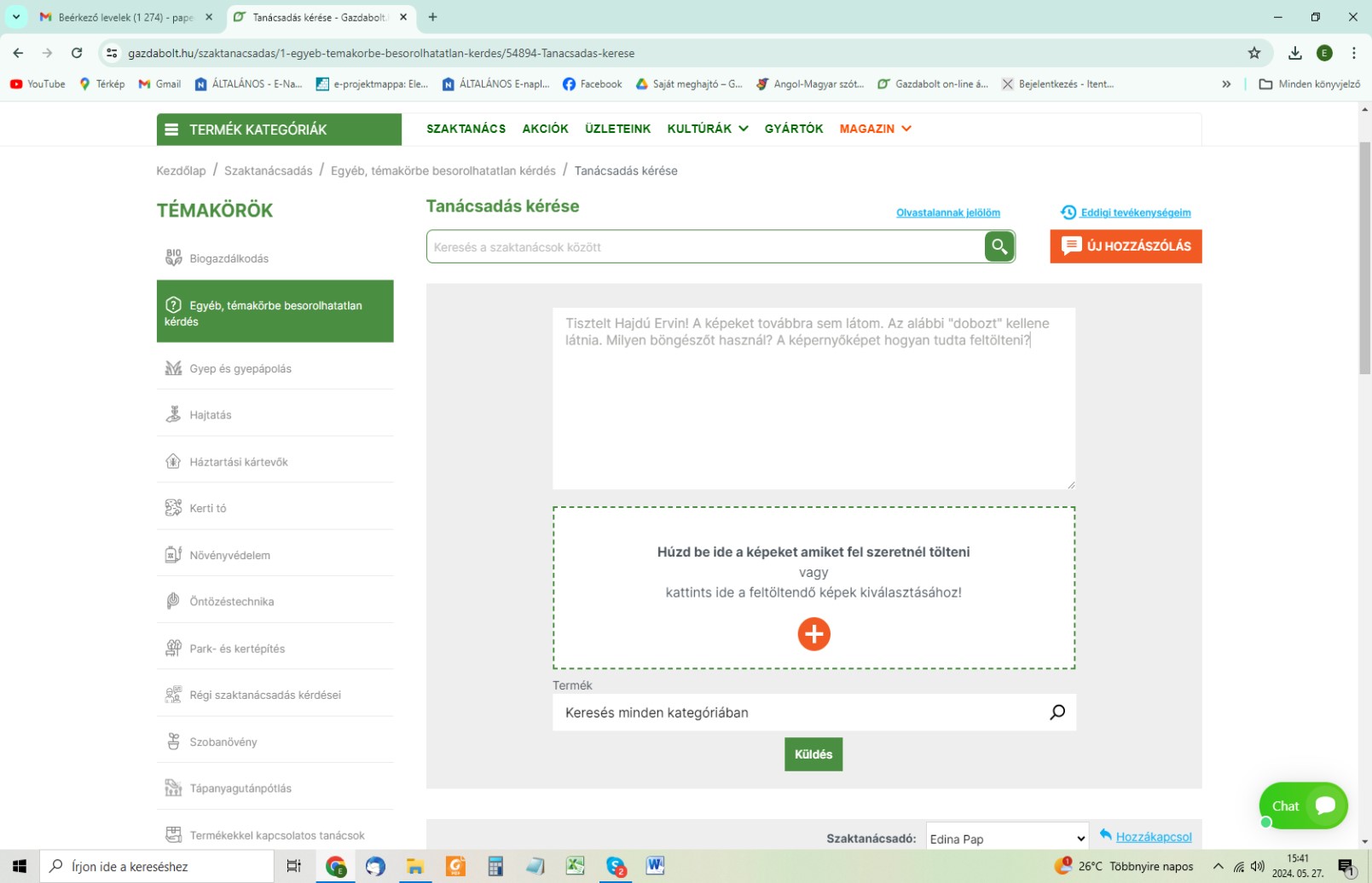Click the green search magnifier button
1372x883 pixels.
999,247
